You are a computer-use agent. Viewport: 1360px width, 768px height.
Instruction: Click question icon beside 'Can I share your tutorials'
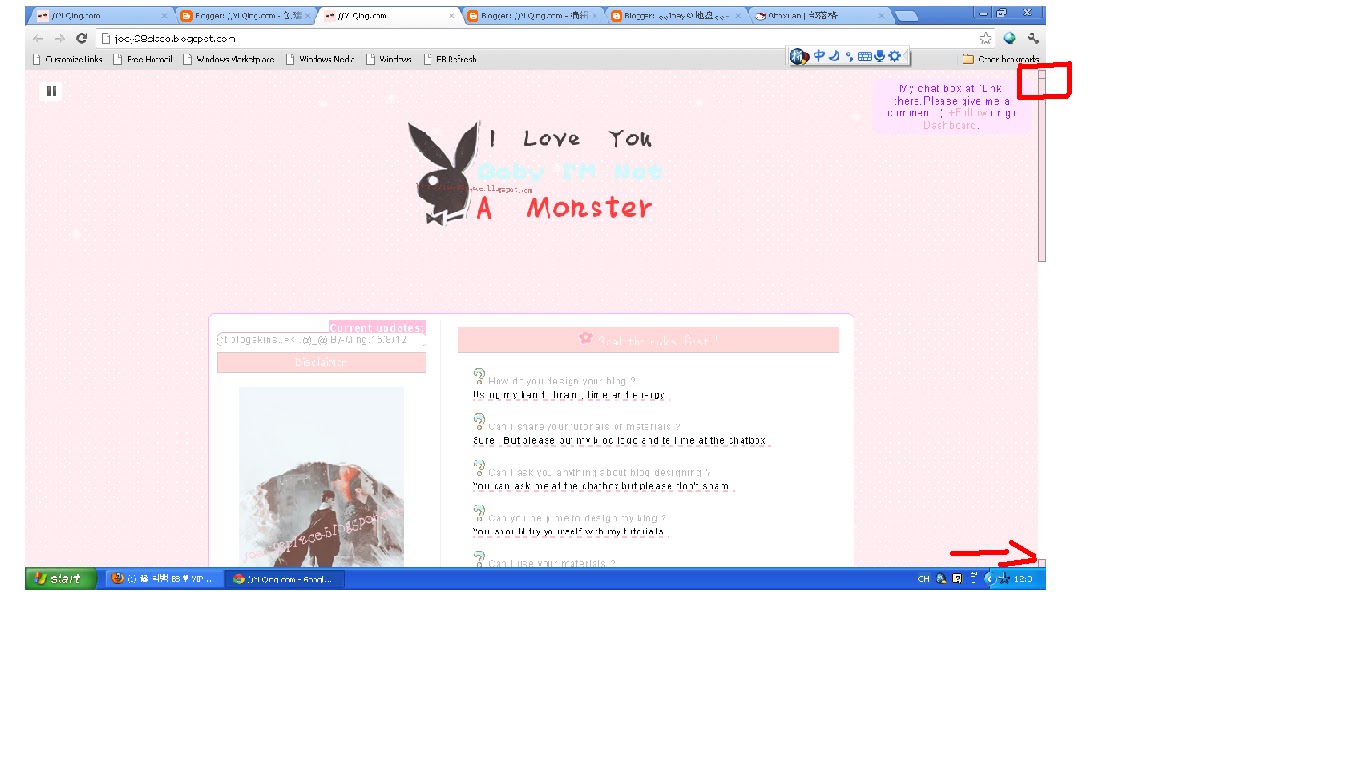coord(479,422)
